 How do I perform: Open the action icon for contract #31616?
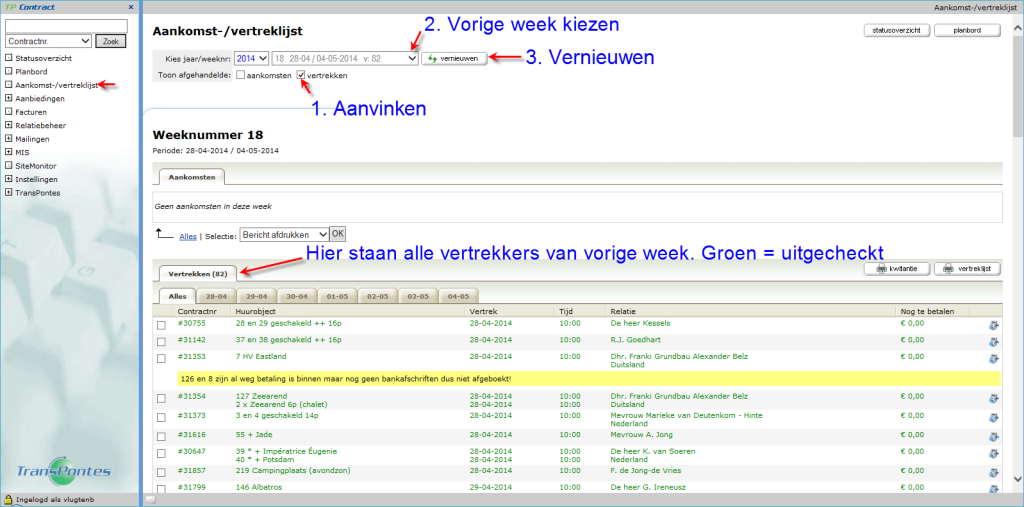993,435
